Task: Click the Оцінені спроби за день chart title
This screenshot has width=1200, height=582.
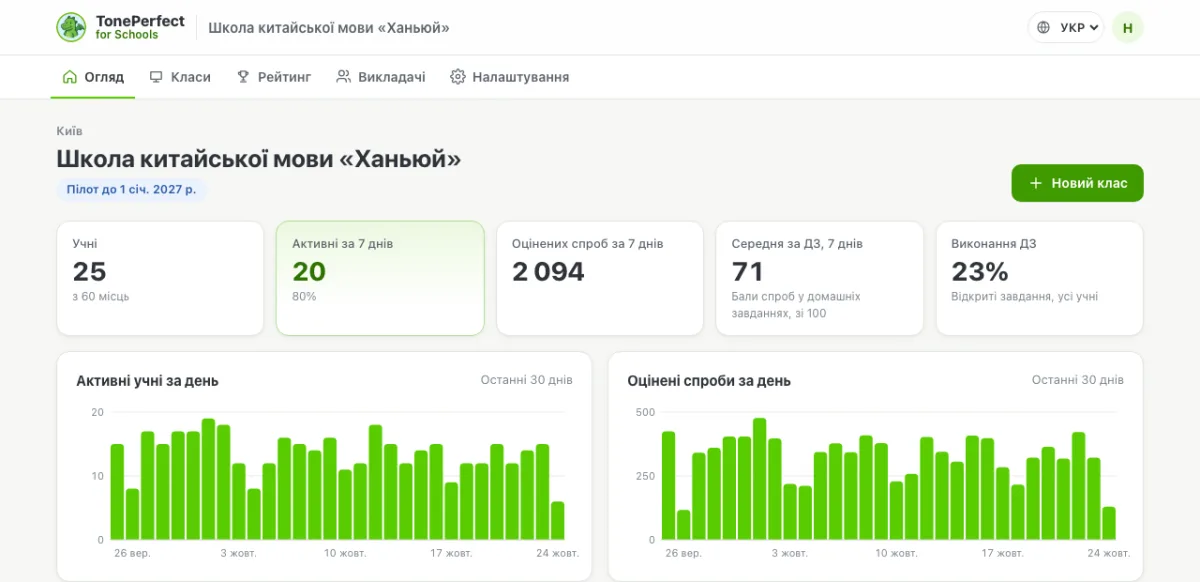Action: (x=709, y=381)
